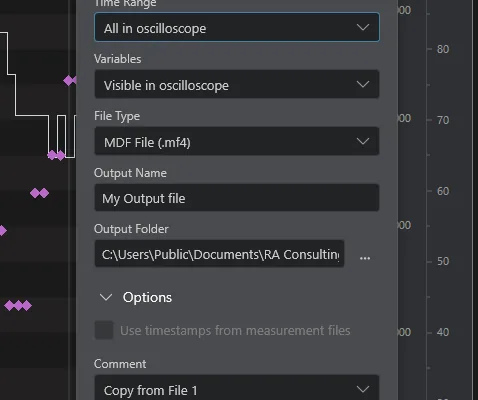Click the 70 label on the axis

(443, 120)
